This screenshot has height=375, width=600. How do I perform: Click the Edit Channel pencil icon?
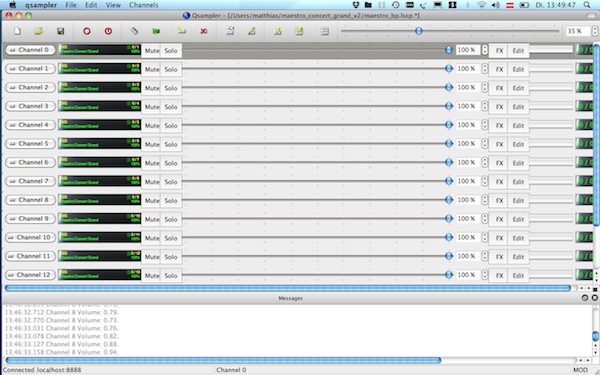coord(251,31)
